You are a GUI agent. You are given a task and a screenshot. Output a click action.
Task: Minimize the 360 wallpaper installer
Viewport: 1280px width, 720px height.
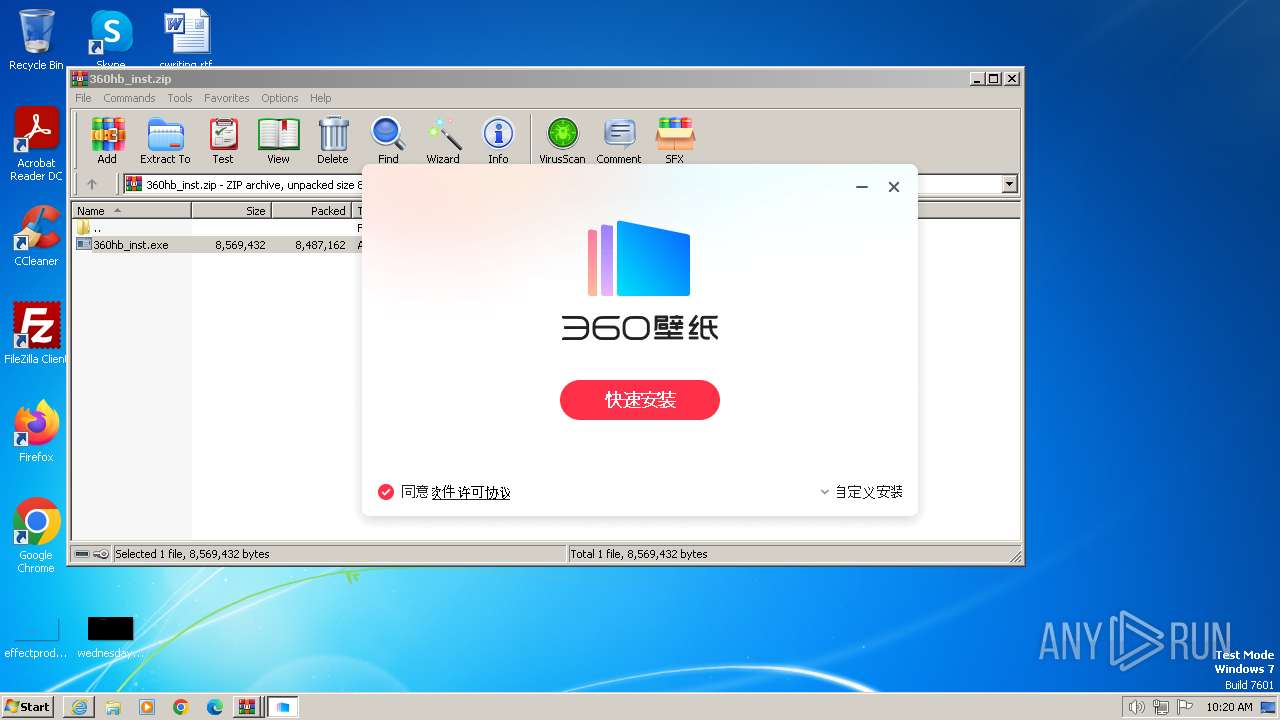(x=862, y=187)
